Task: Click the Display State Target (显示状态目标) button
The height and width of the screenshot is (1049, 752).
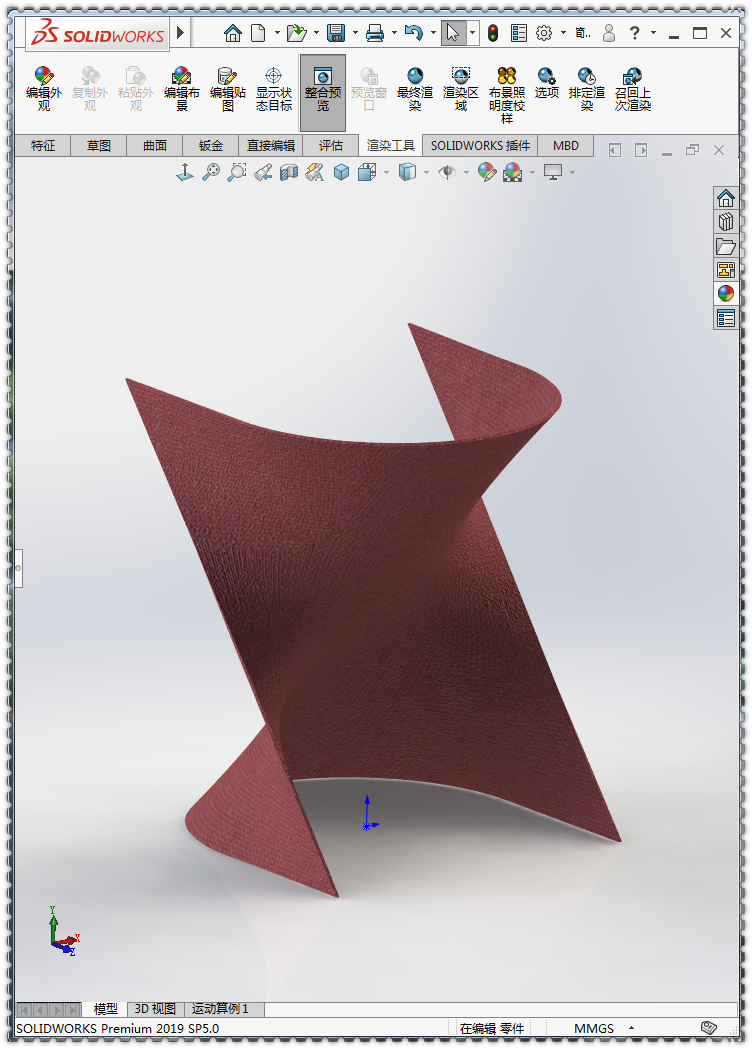Action: click(x=273, y=89)
